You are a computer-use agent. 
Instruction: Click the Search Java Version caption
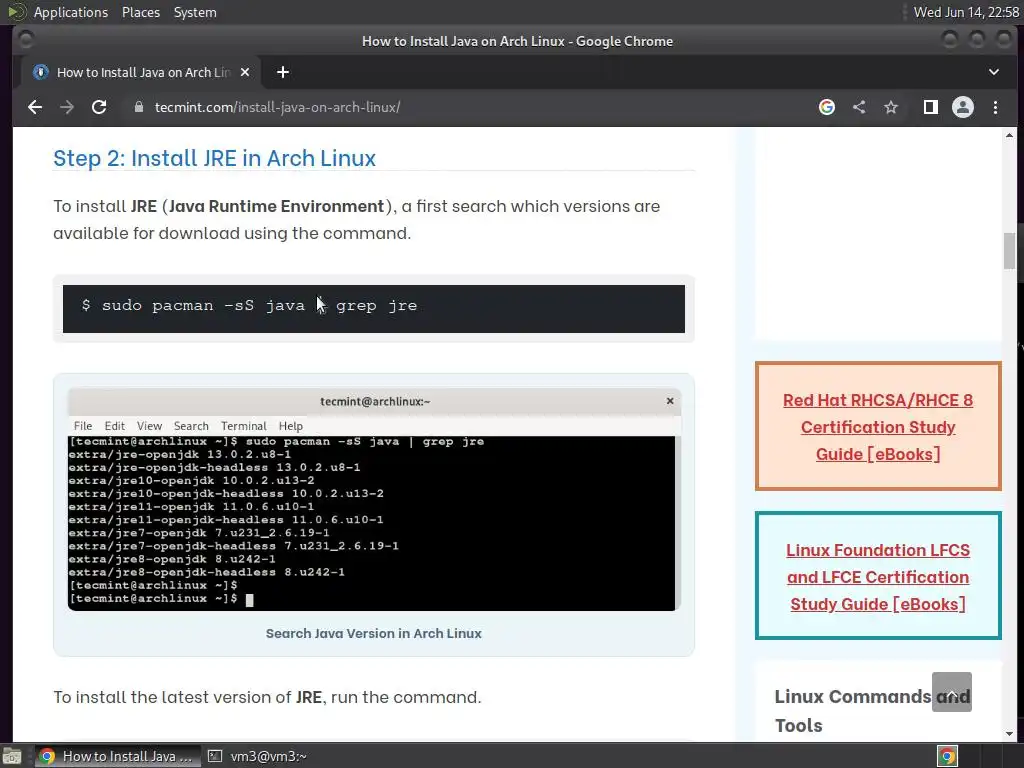374,633
